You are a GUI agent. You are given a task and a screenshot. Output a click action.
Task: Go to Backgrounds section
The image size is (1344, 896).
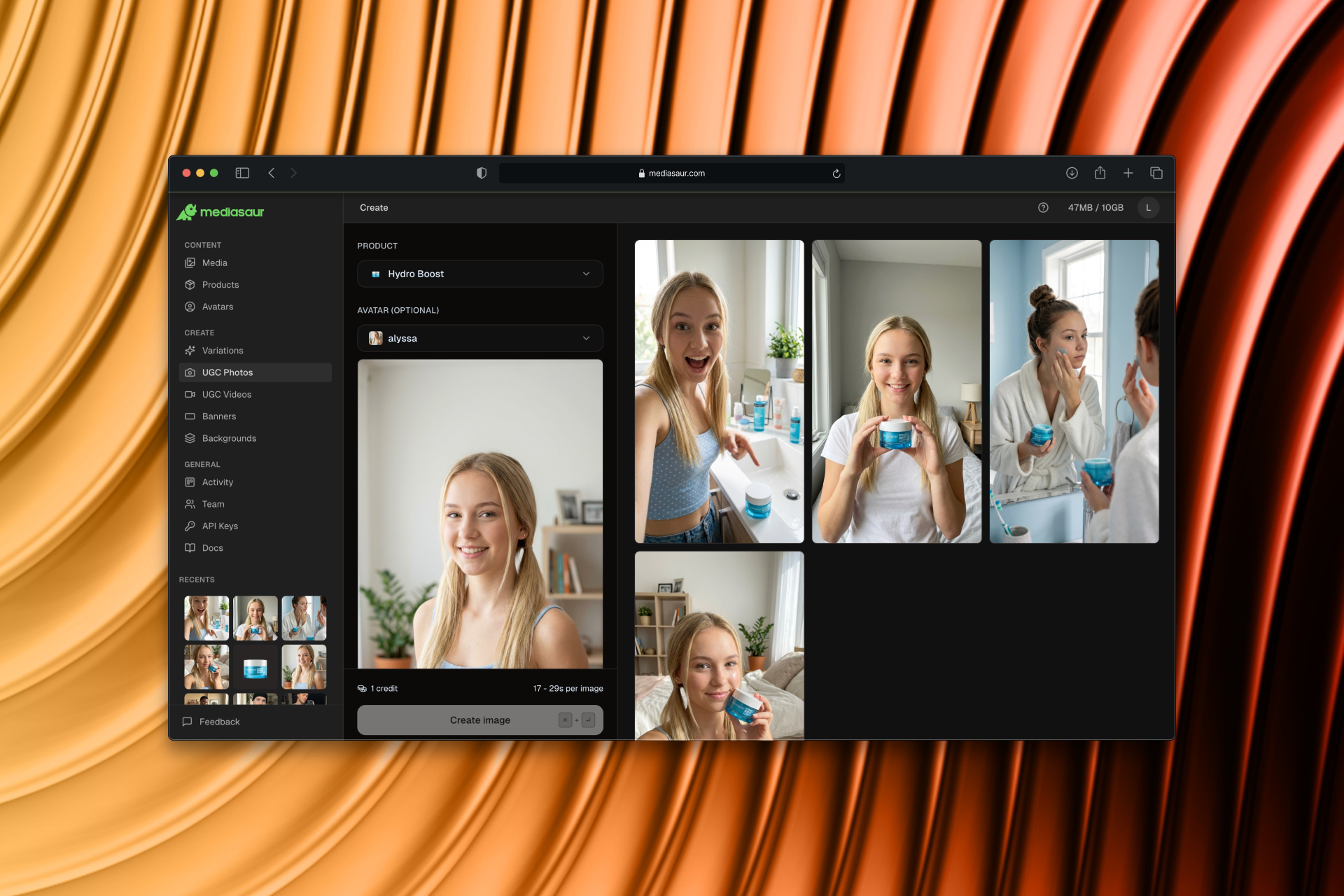coord(229,438)
